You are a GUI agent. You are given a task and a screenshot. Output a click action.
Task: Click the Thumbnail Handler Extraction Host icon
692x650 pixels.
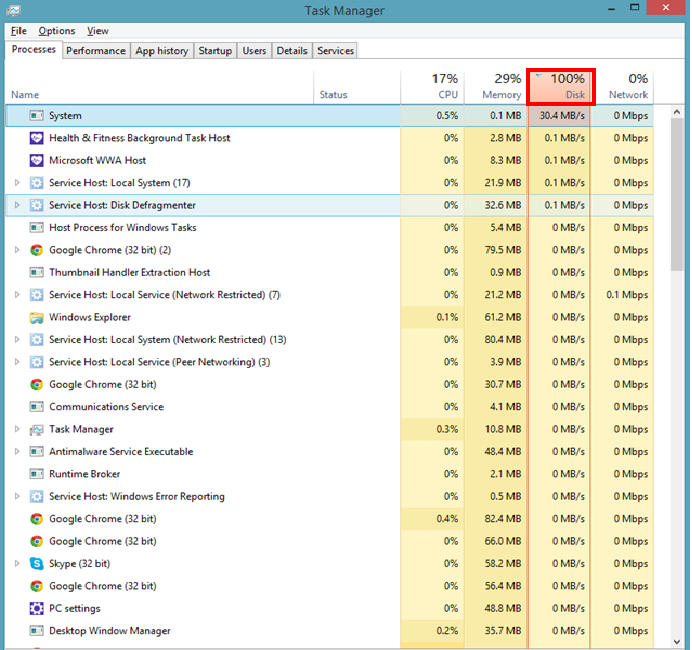click(x=36, y=272)
